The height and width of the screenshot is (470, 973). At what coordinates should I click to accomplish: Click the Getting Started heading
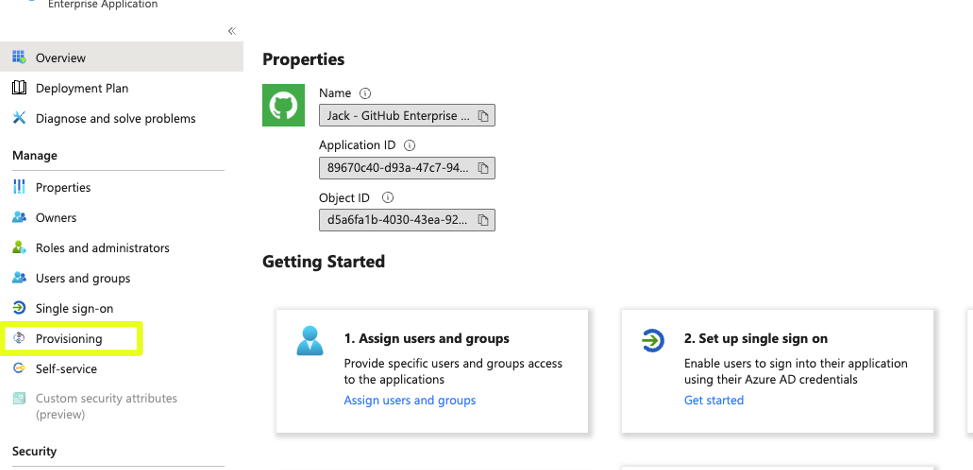[323, 261]
